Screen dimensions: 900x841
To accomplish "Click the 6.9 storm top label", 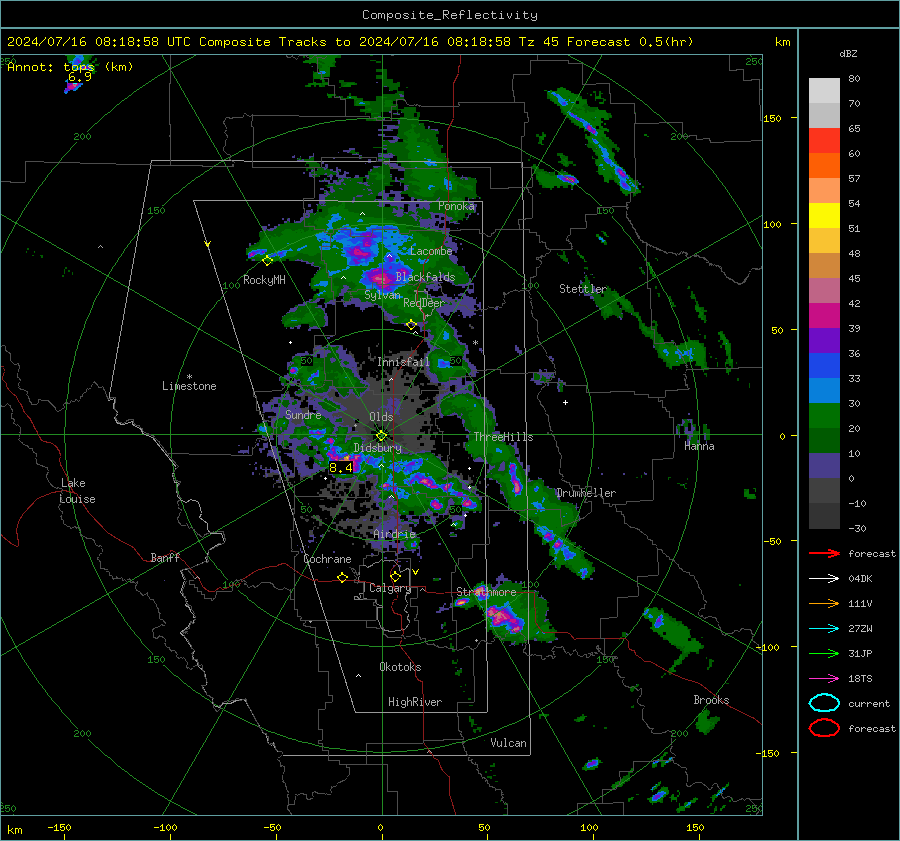I will pyautogui.click(x=80, y=77).
